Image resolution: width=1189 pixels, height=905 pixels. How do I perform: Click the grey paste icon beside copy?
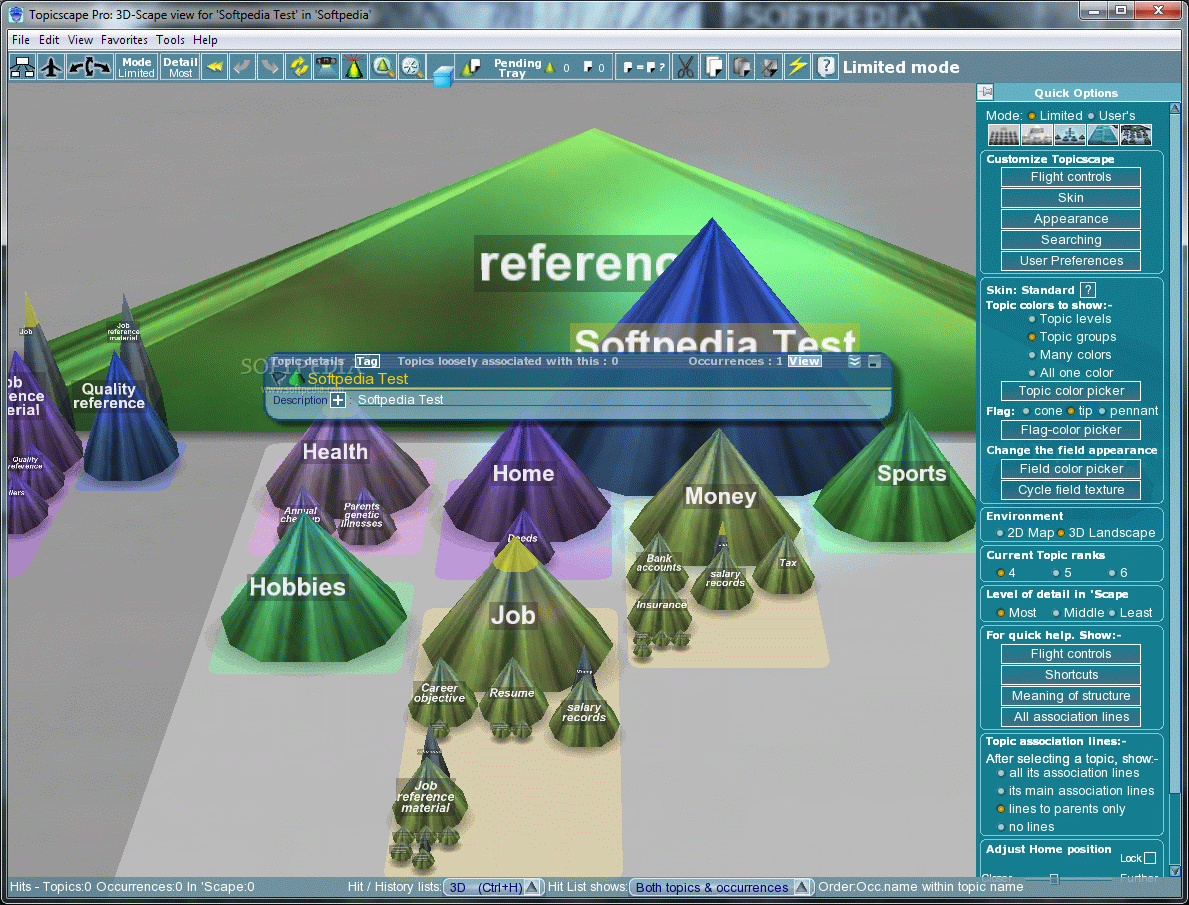[x=741, y=68]
